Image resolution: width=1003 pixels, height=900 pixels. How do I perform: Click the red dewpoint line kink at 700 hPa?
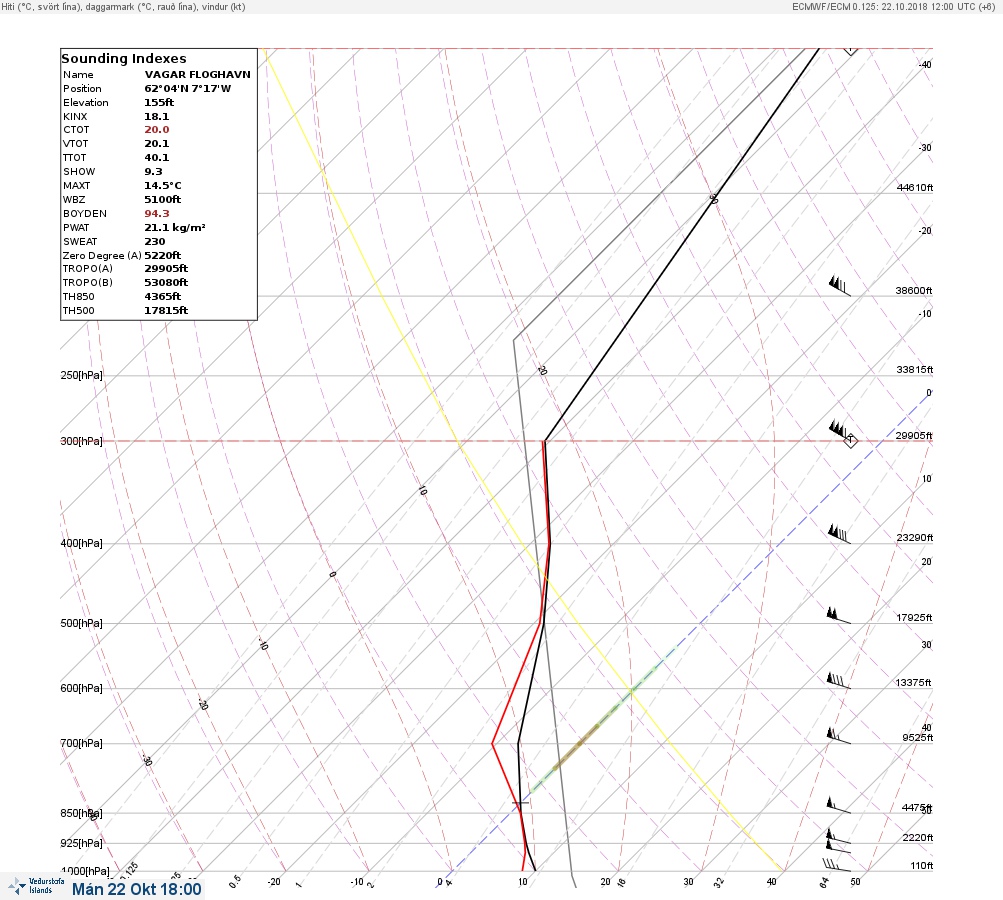click(x=493, y=743)
